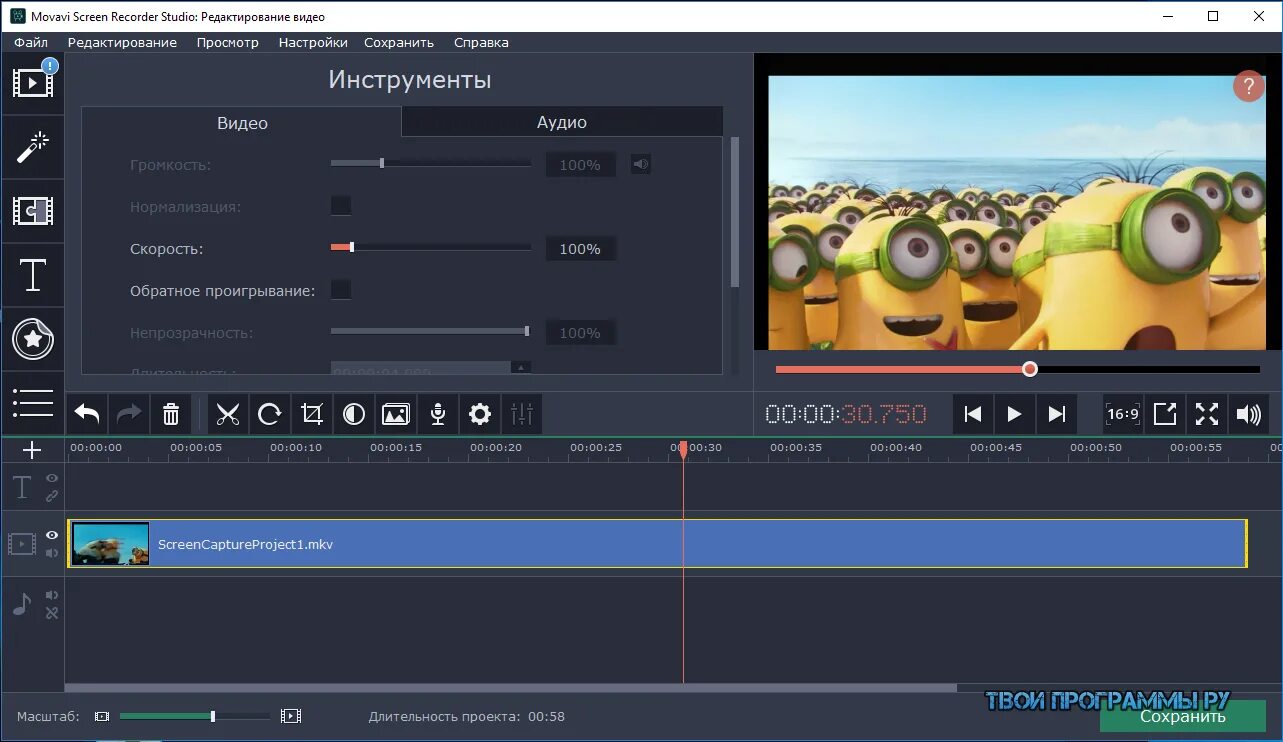
Task: Click the timeline horizontal scrollbar
Action: tap(510, 688)
